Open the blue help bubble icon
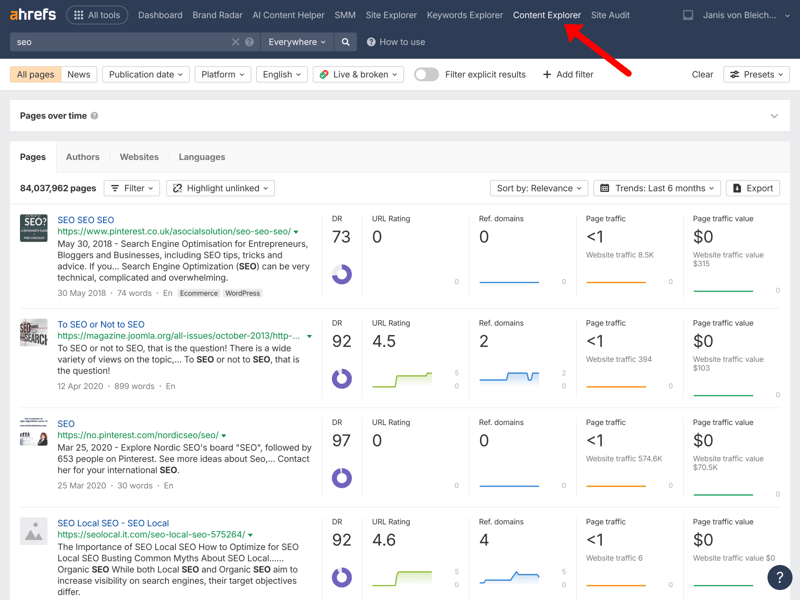 [x=779, y=577]
